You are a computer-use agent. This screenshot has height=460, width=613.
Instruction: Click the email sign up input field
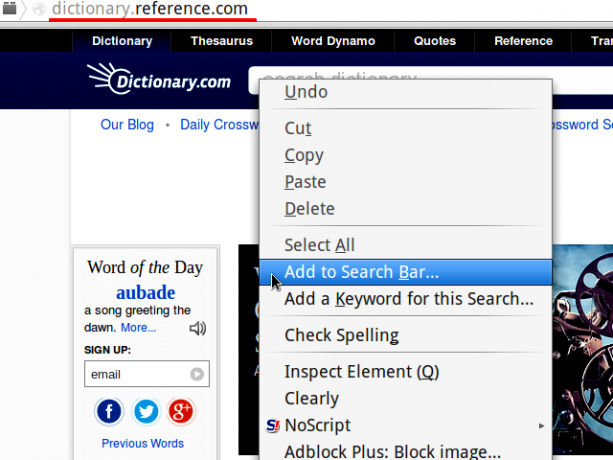coord(147,374)
